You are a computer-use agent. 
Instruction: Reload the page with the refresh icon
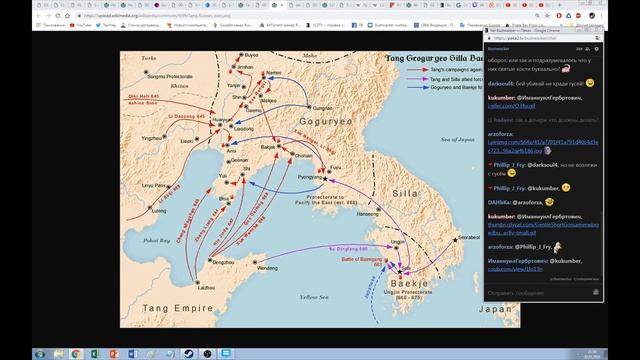tap(58, 16)
